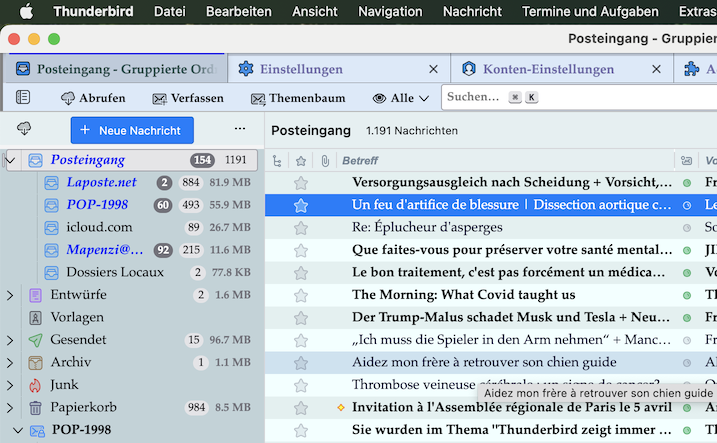Click Verfassen to compose a message
The image size is (717, 443).
coord(188,98)
